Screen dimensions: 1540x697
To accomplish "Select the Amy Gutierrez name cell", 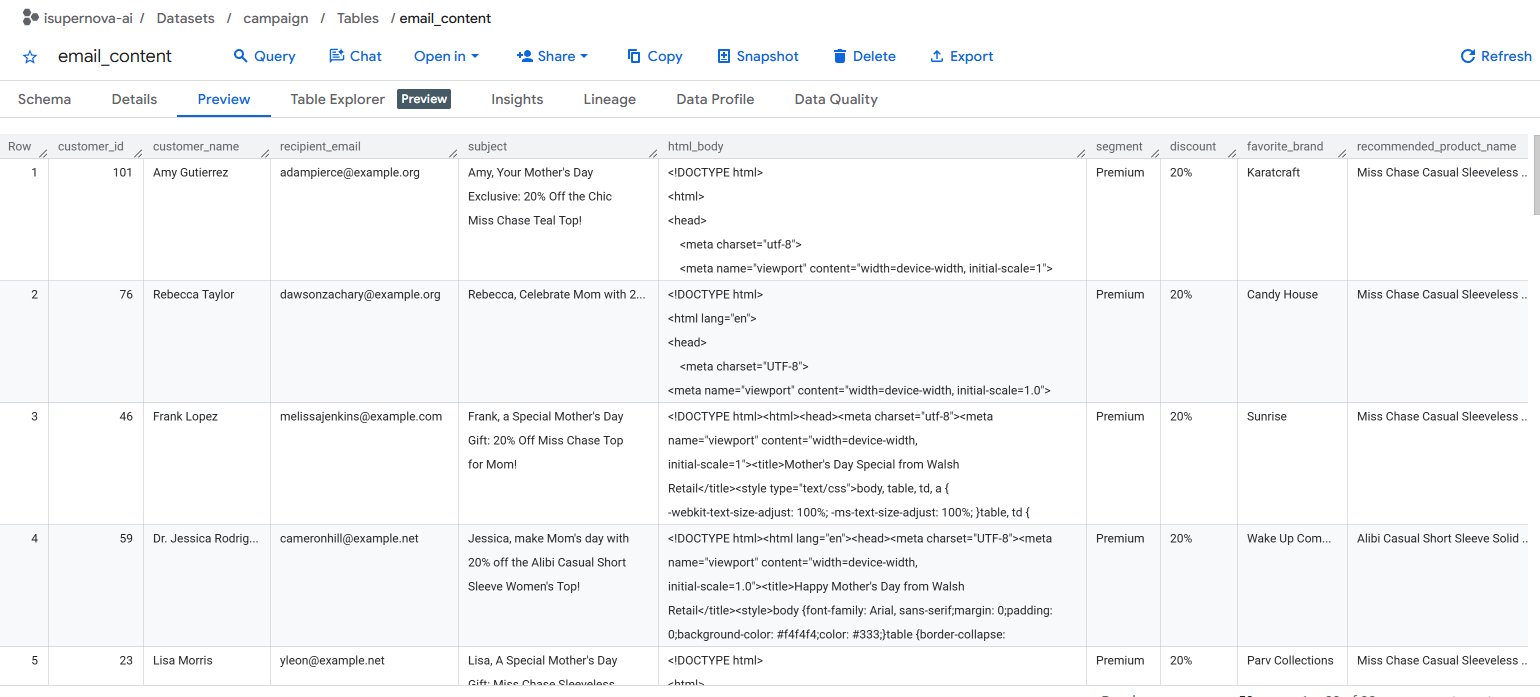I will [207, 219].
